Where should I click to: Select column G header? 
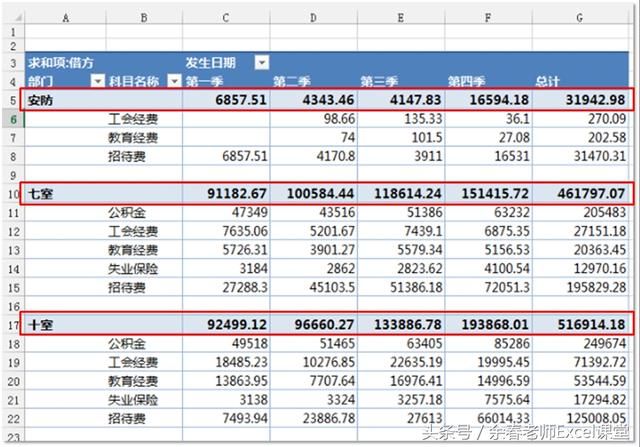580,18
